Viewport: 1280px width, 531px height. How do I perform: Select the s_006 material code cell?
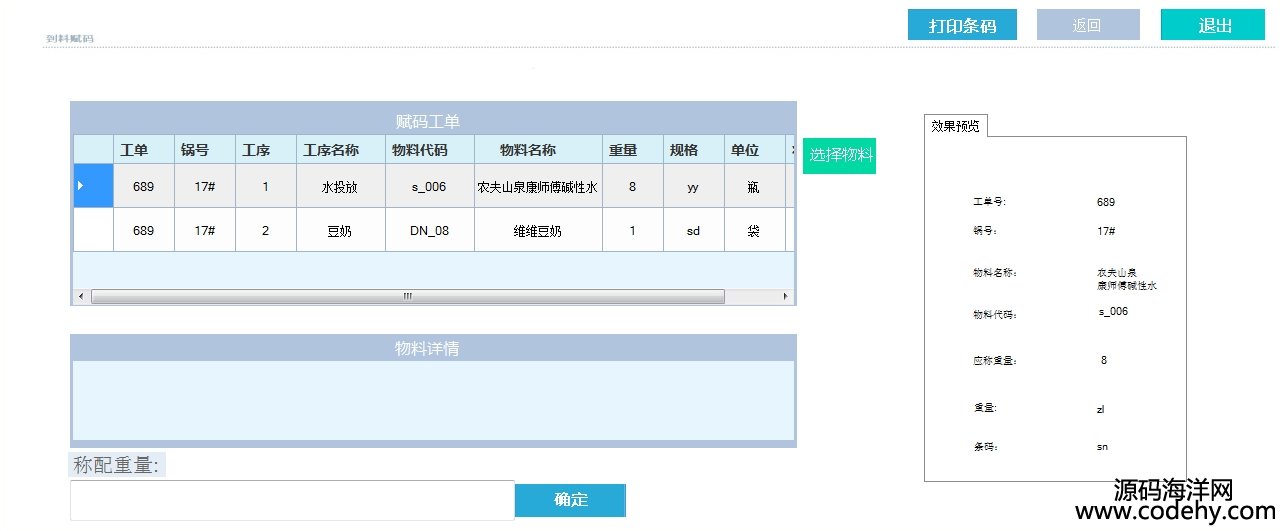tap(429, 186)
